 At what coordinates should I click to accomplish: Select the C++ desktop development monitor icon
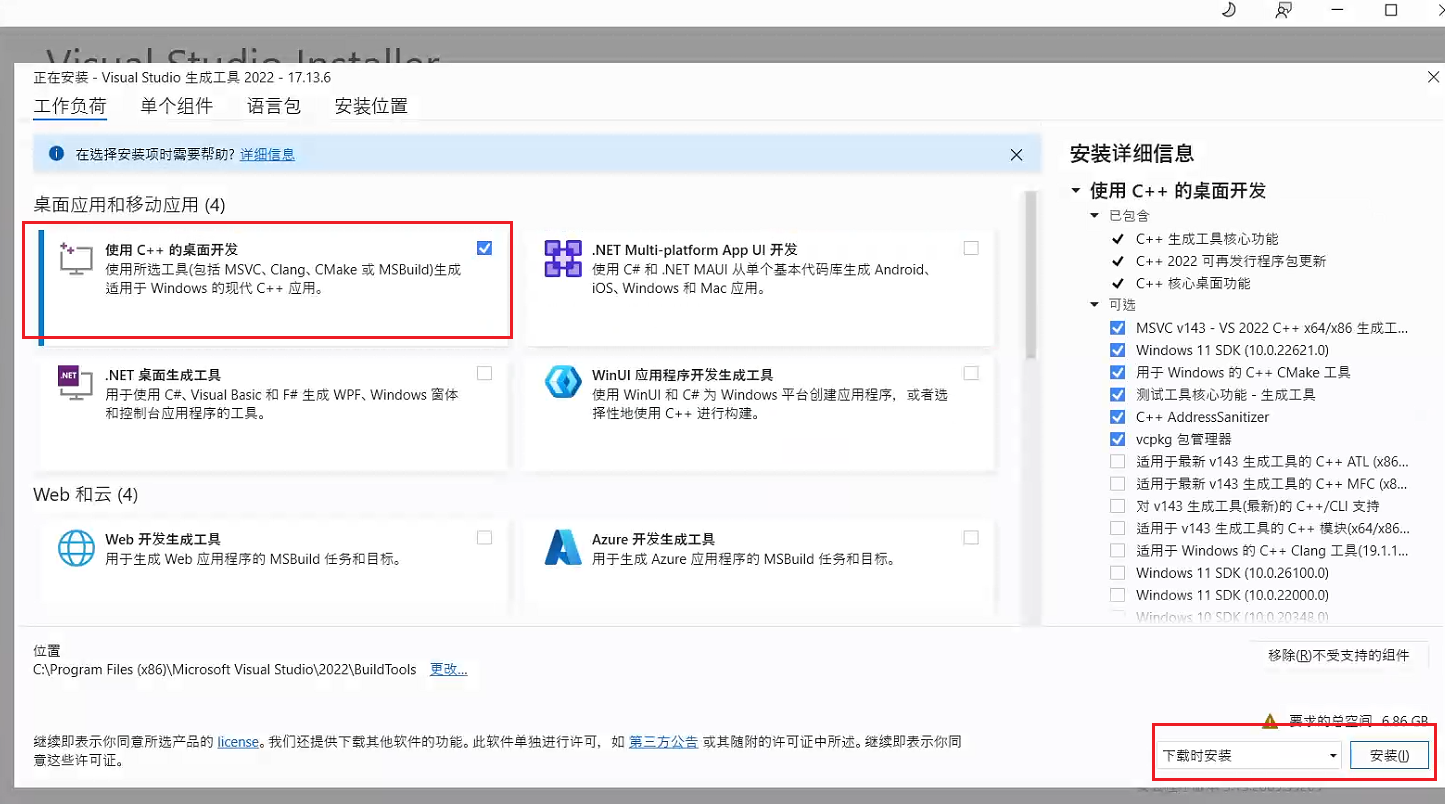(75, 259)
